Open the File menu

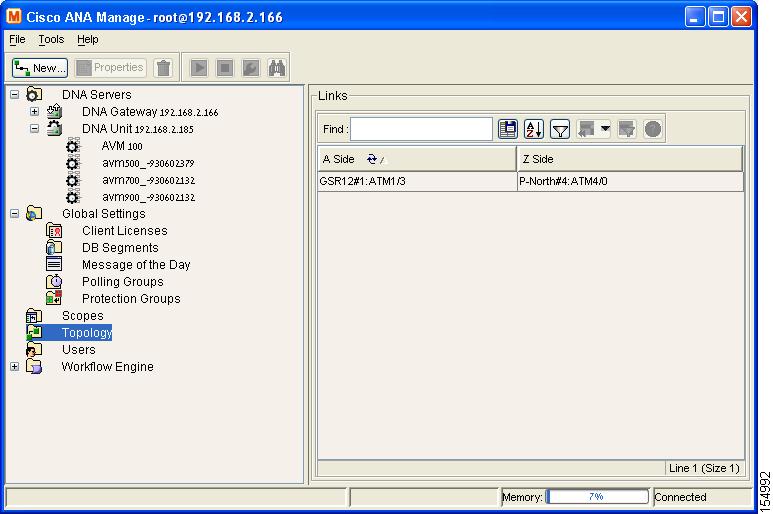point(17,39)
